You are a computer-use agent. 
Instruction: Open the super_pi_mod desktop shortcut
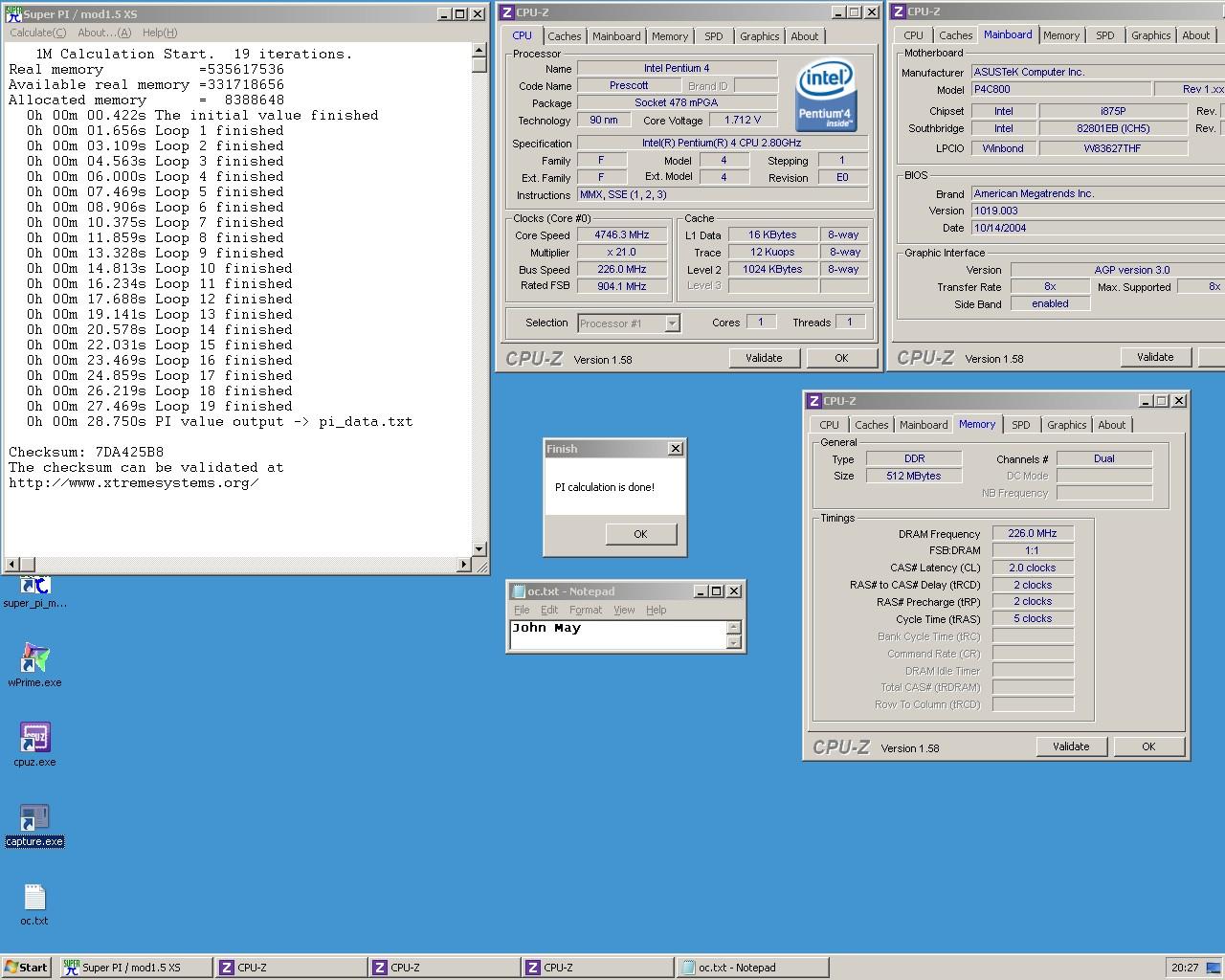coord(34,591)
